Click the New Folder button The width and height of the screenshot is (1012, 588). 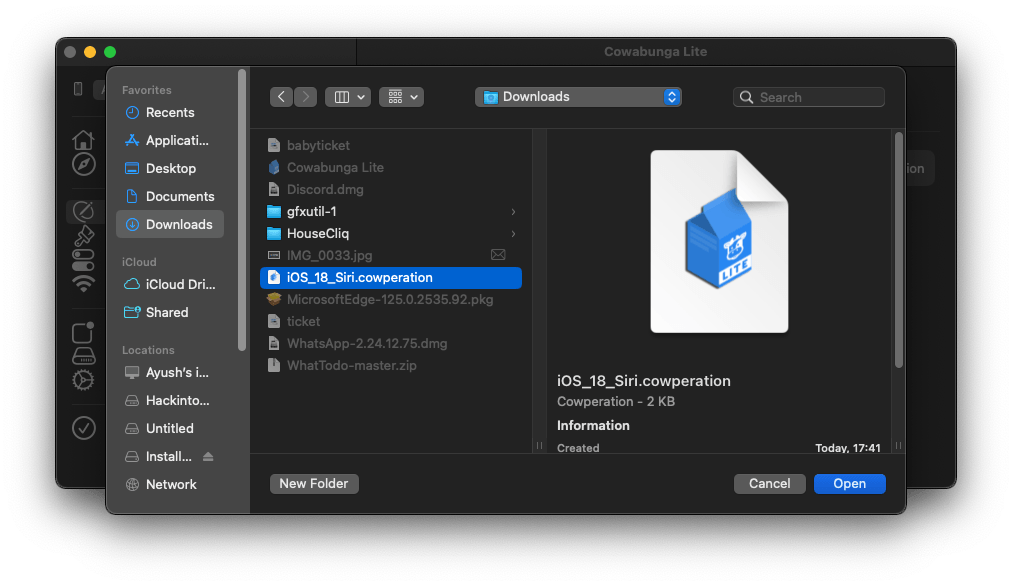[314, 483]
